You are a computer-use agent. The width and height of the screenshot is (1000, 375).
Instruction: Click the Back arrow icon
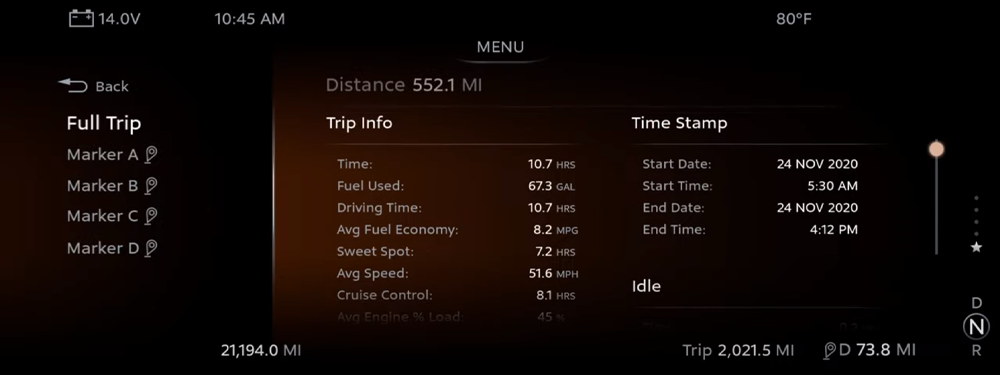pos(73,85)
